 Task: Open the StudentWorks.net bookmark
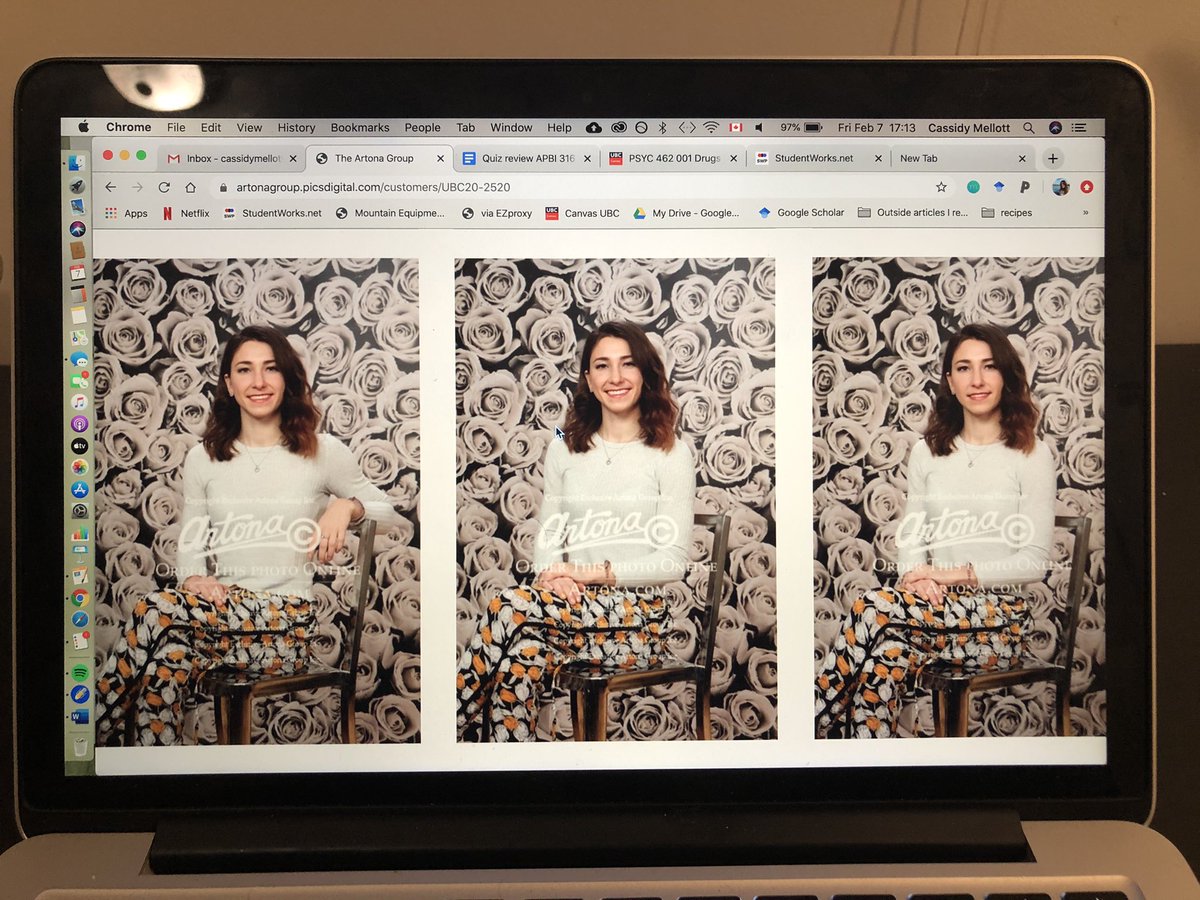click(273, 213)
